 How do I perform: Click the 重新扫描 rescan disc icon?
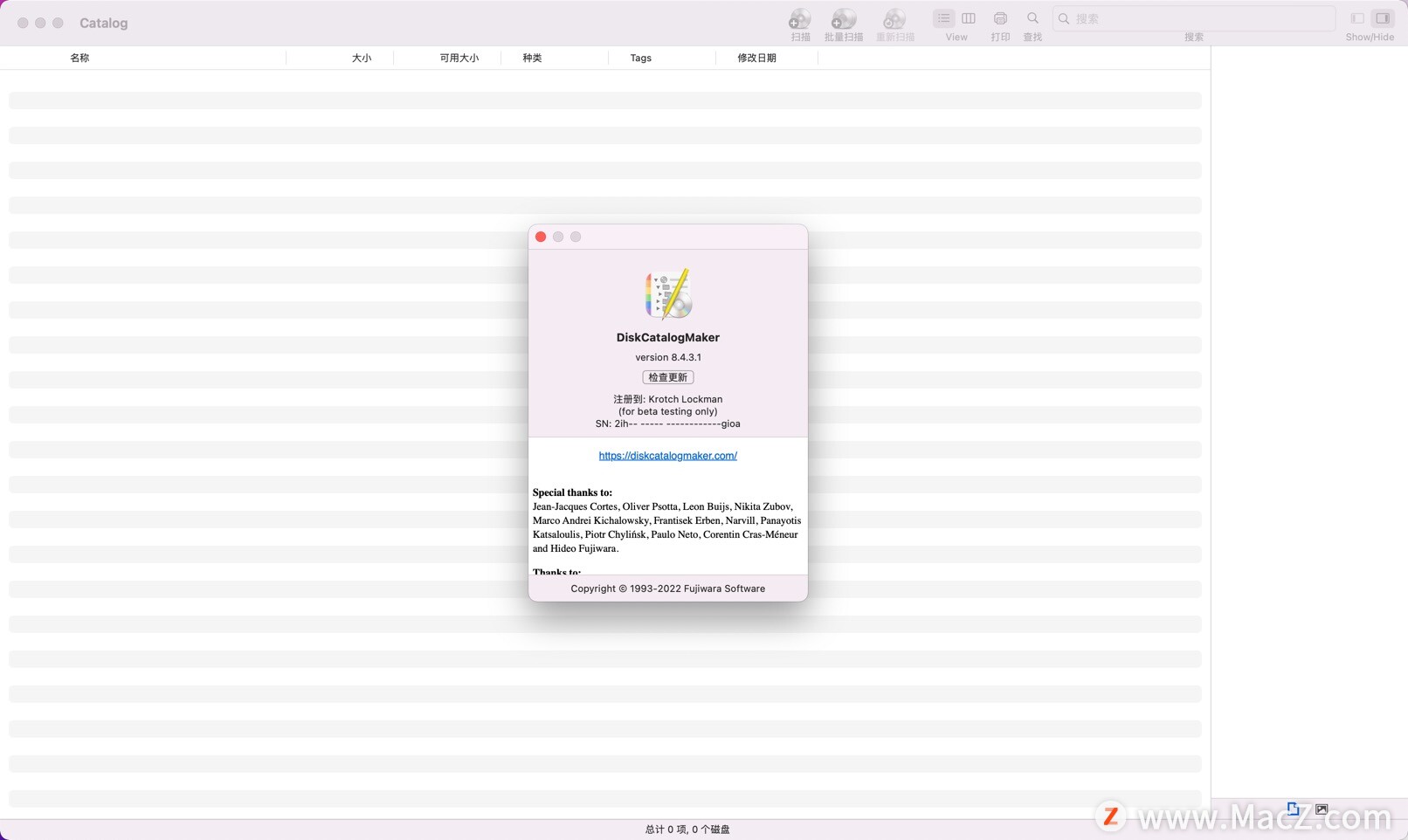point(894,19)
